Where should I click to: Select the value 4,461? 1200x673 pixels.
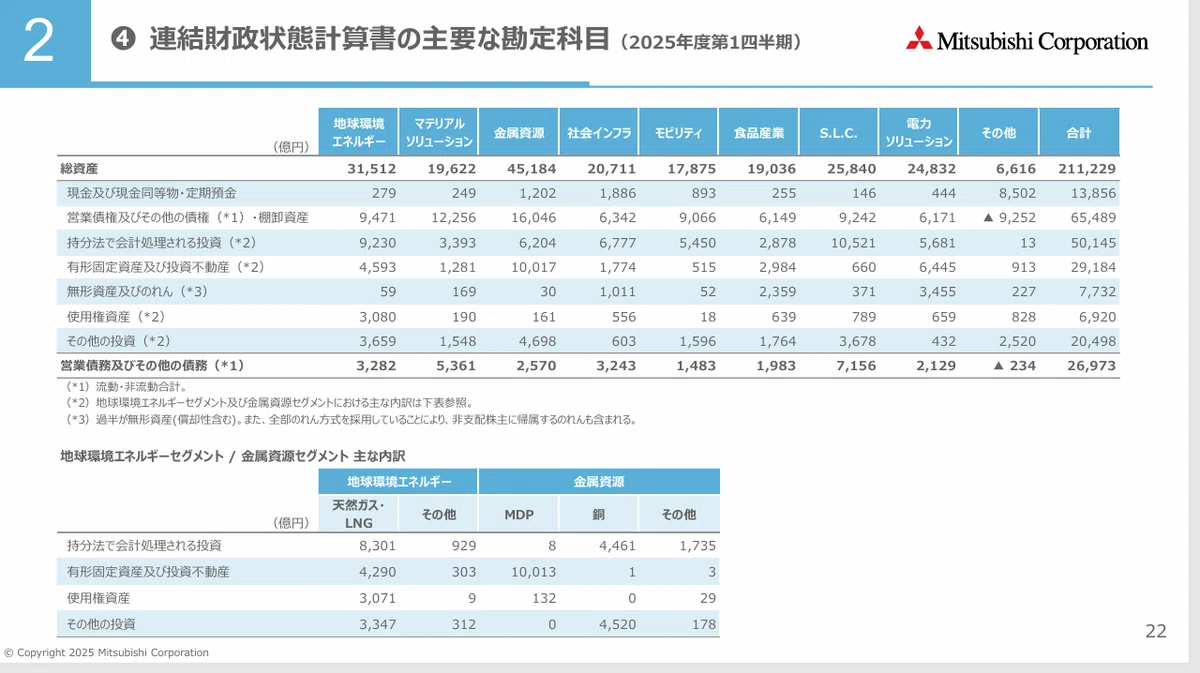tap(617, 546)
